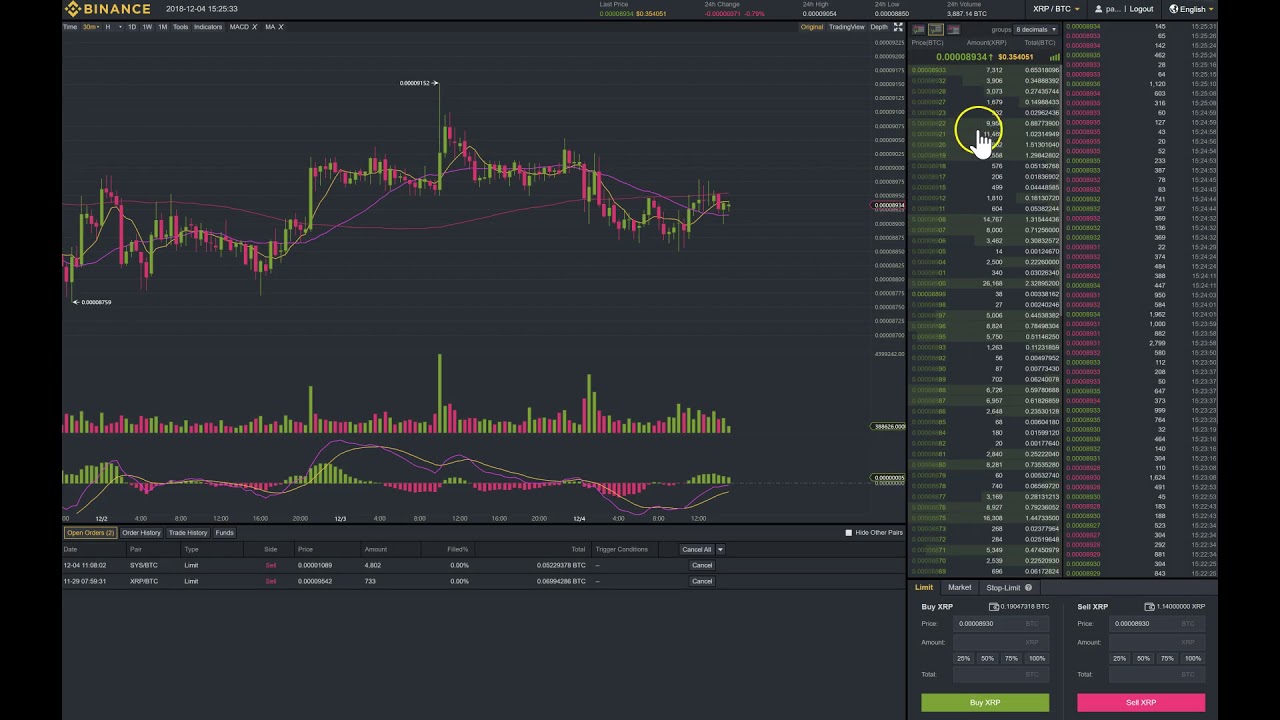Show buy orders only view
This screenshot has width=1280, height=720.
click(936, 30)
